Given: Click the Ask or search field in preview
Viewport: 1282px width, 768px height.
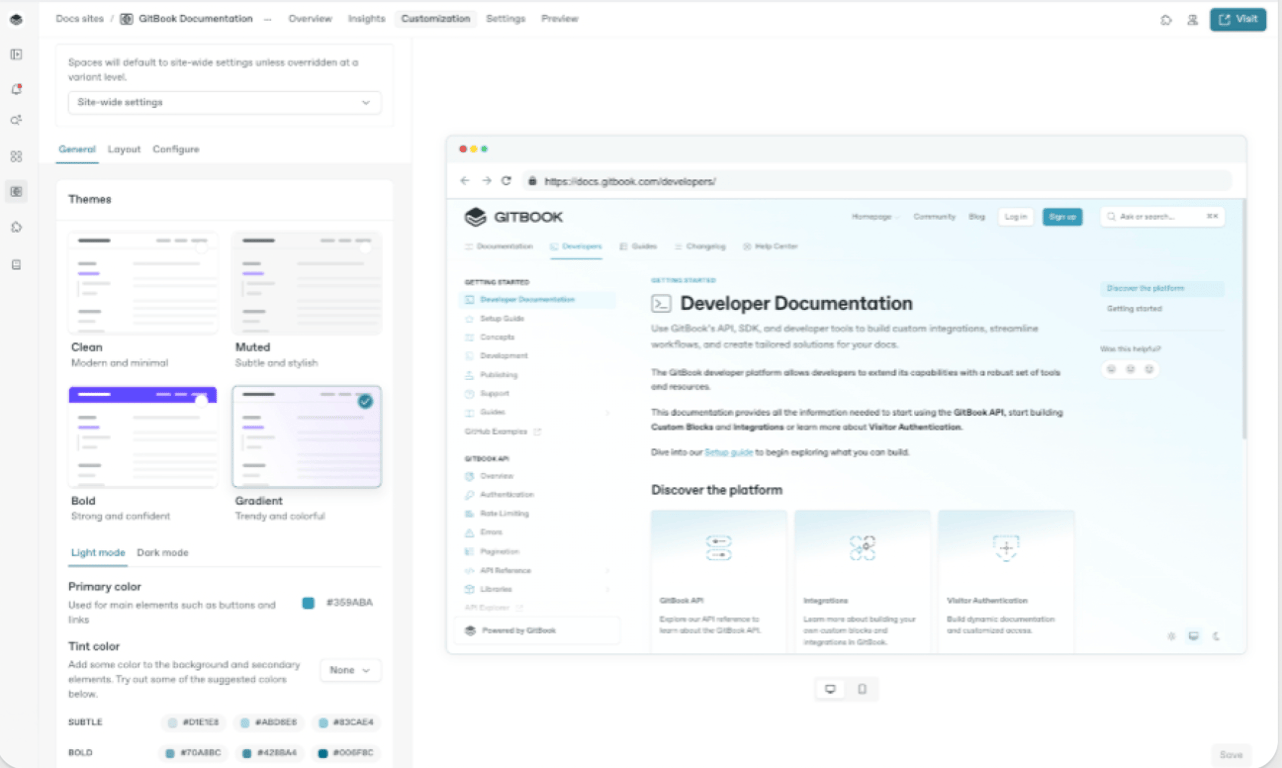Looking at the screenshot, I should pos(1163,217).
